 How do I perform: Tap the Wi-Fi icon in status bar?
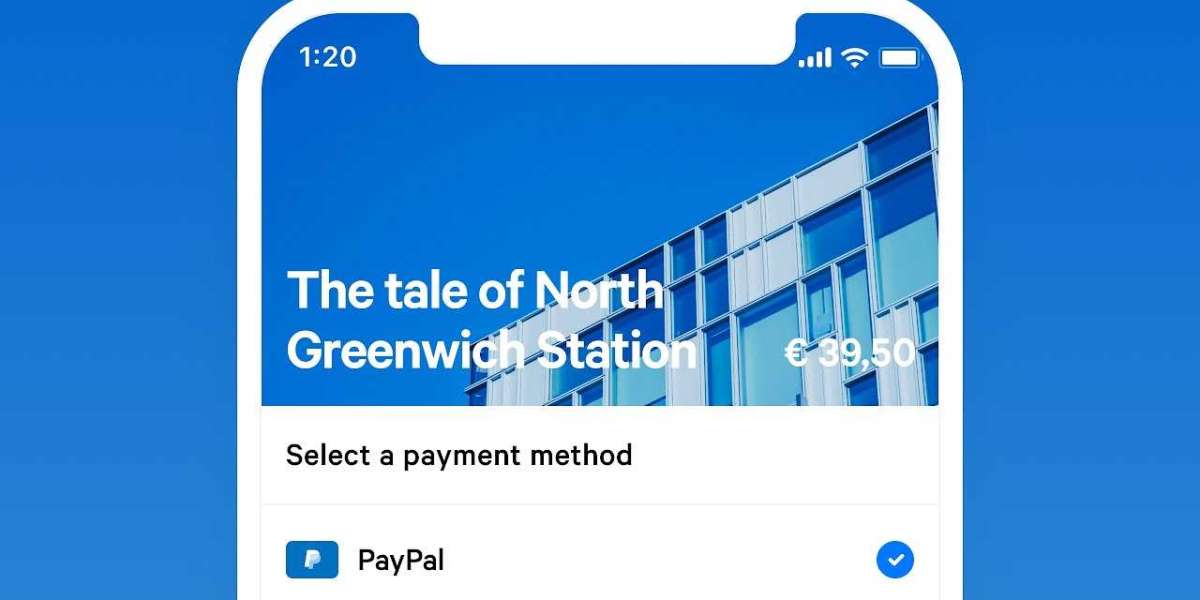point(854,58)
